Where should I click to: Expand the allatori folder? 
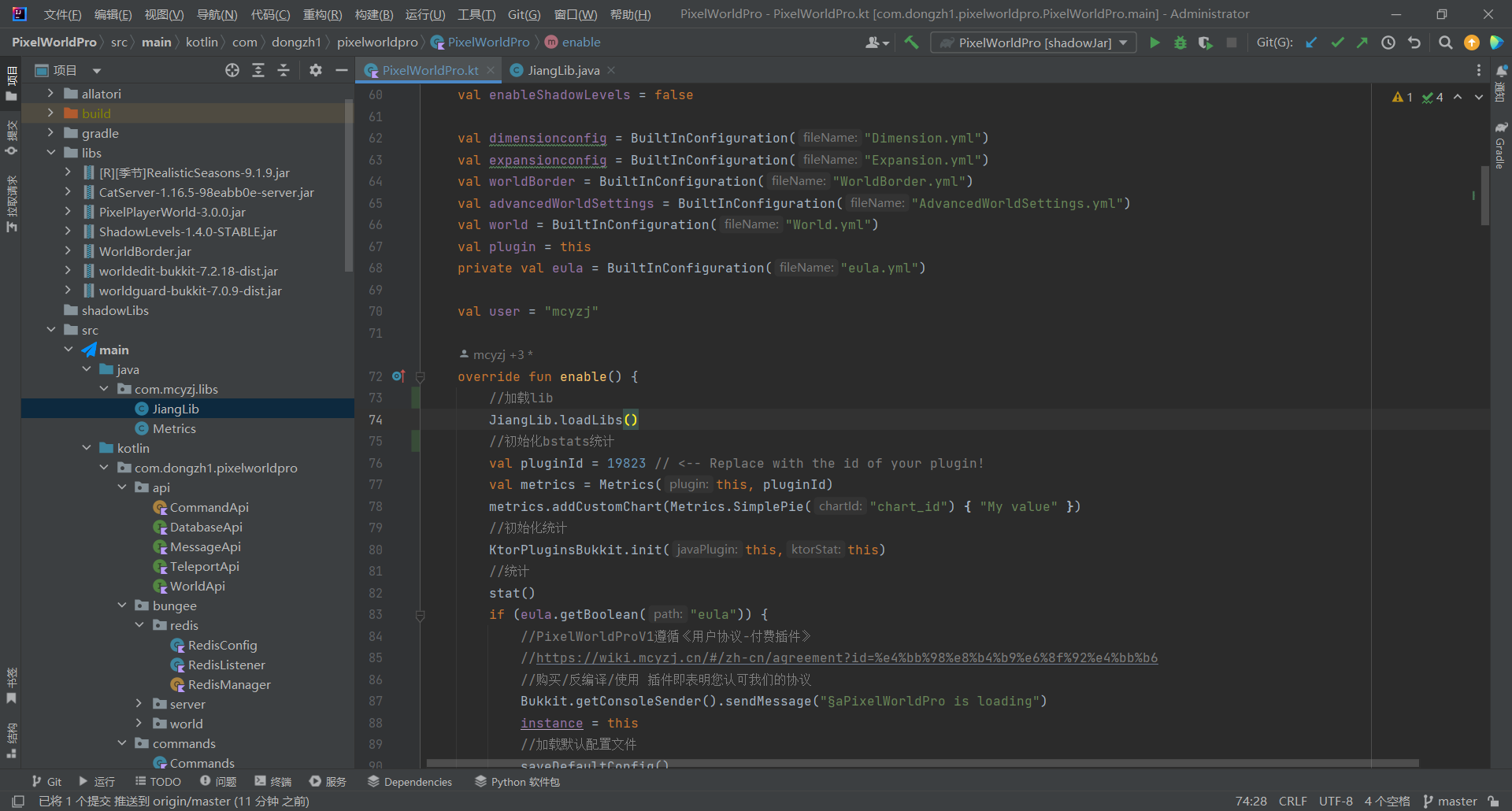(x=50, y=93)
